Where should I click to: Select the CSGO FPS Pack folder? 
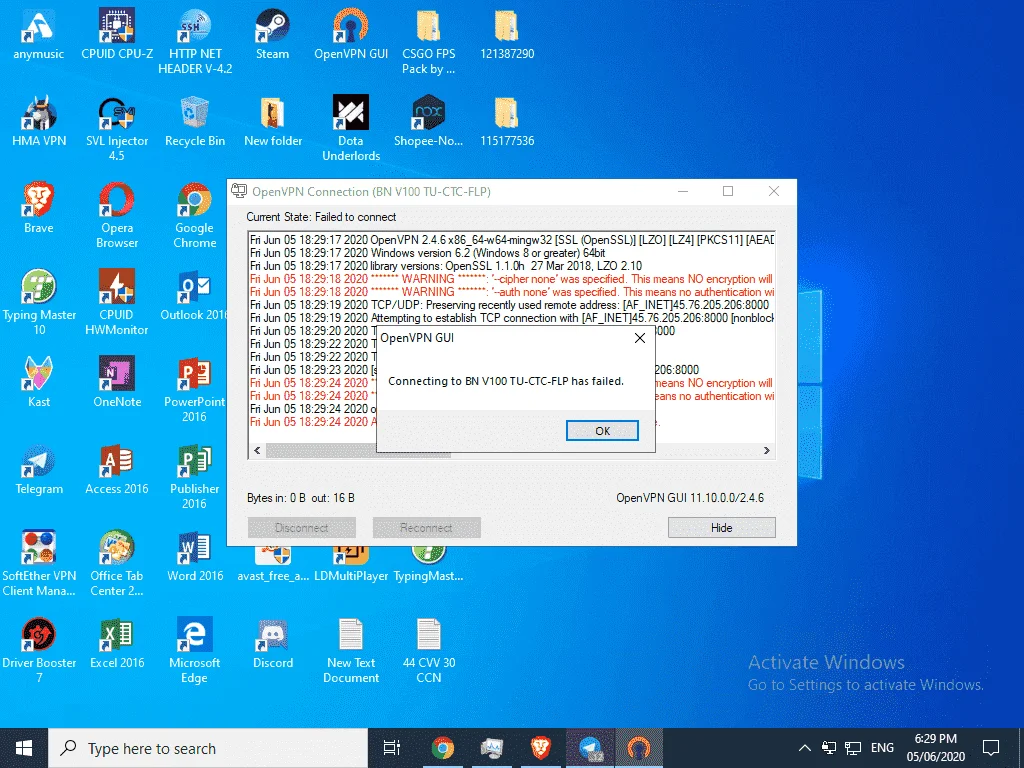click(428, 42)
